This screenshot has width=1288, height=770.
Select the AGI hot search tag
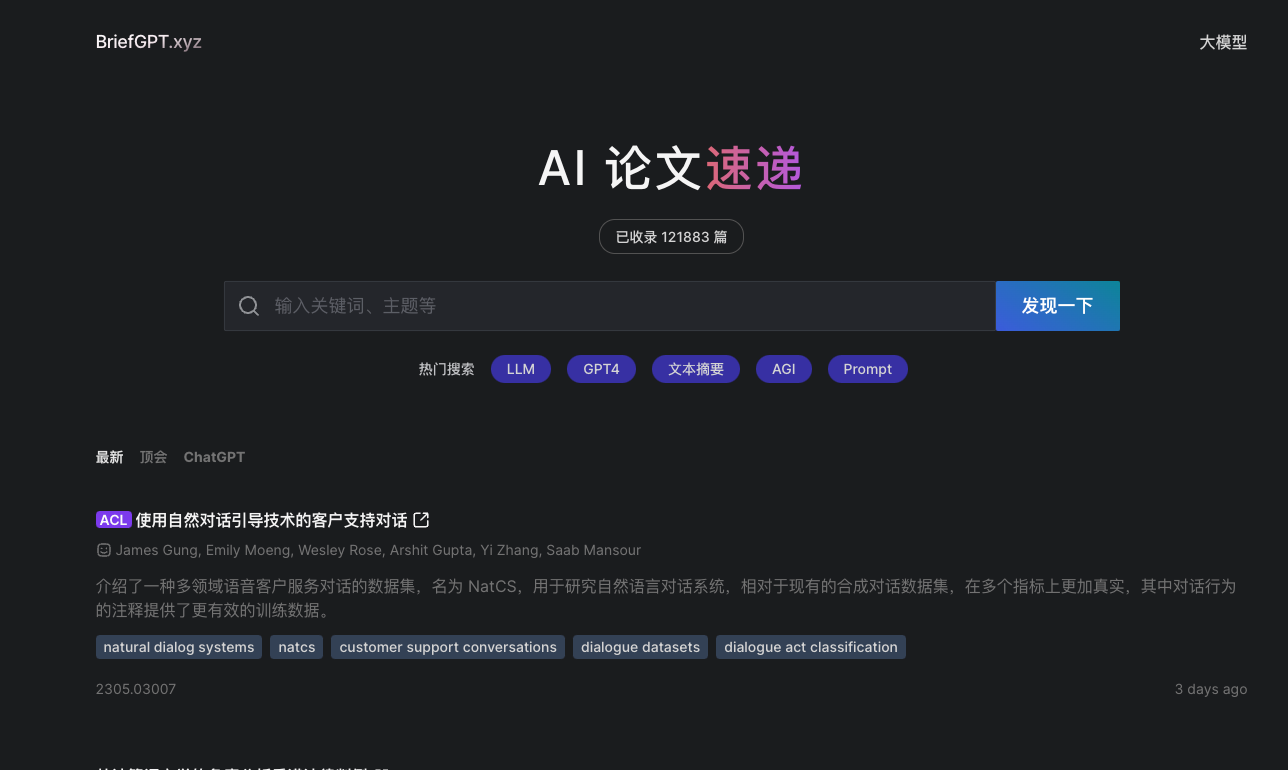point(784,369)
